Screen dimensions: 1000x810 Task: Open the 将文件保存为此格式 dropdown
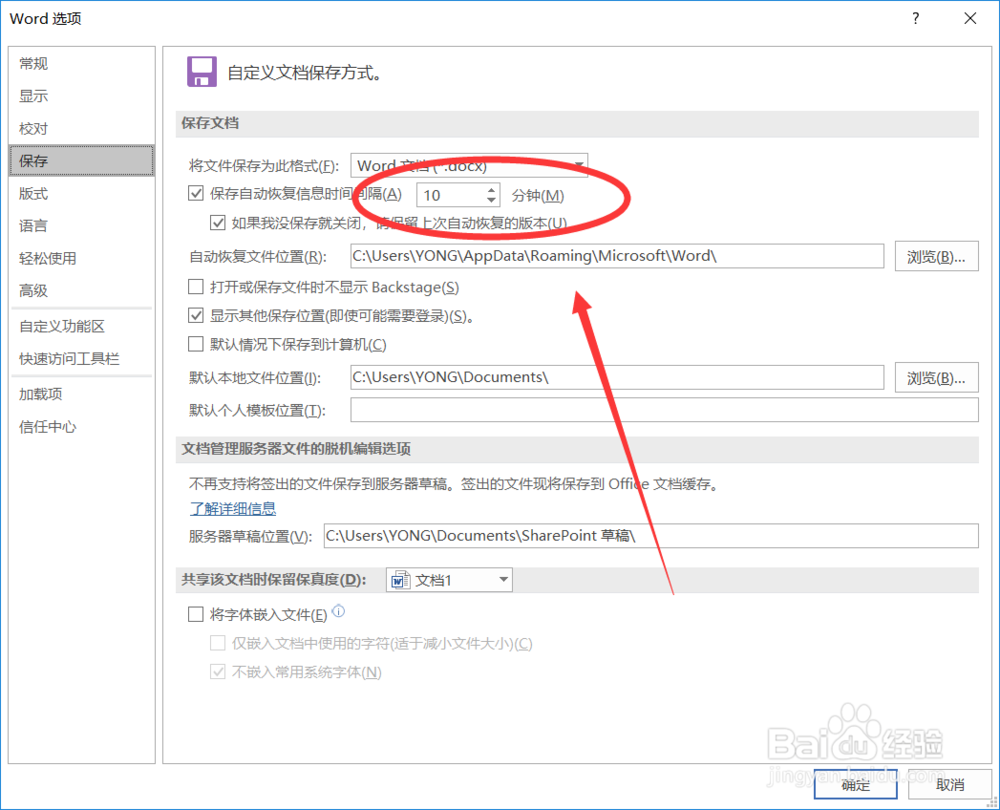pos(578,165)
